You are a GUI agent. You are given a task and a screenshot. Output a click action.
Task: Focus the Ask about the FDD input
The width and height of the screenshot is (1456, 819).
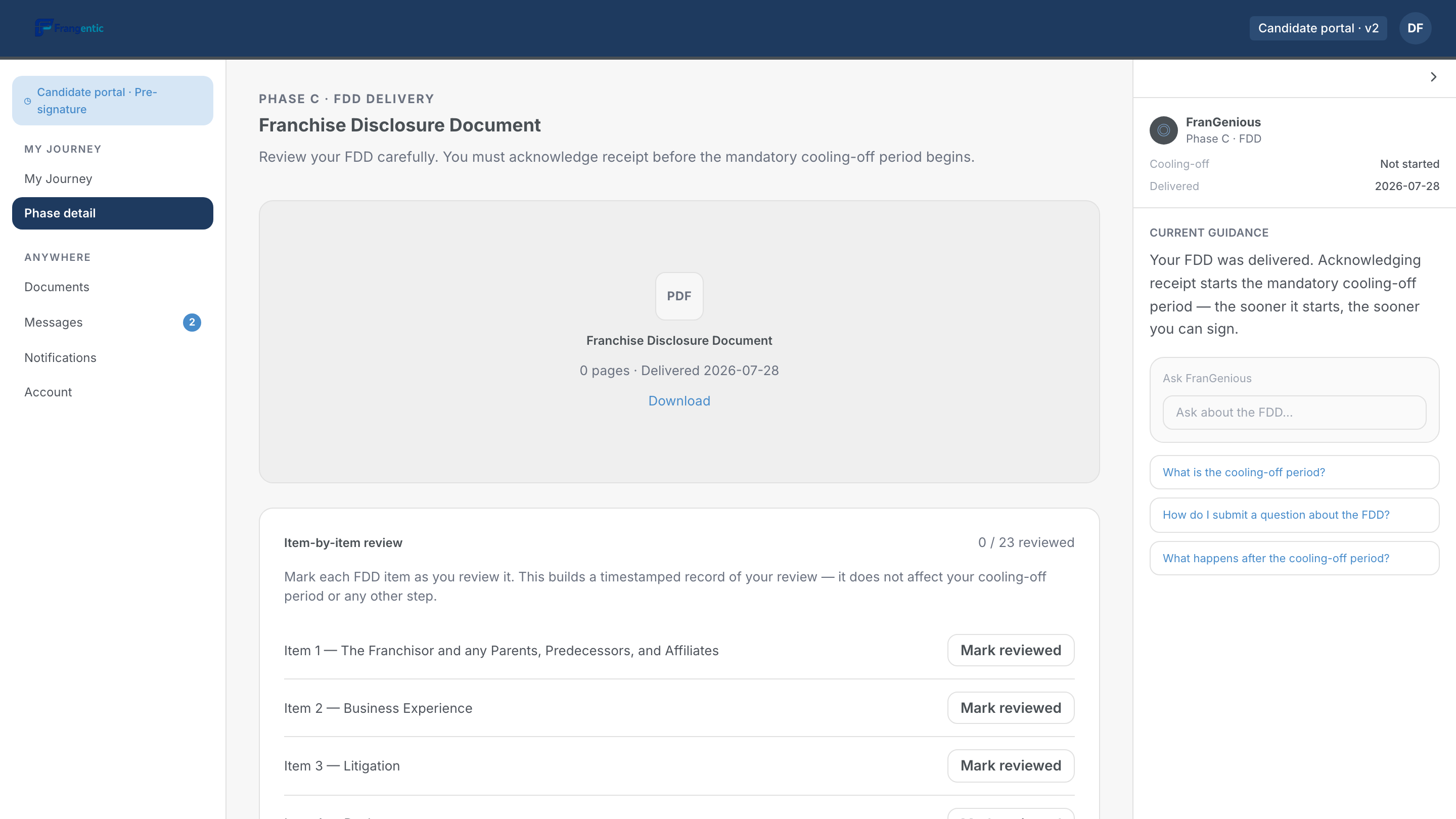(1294, 413)
